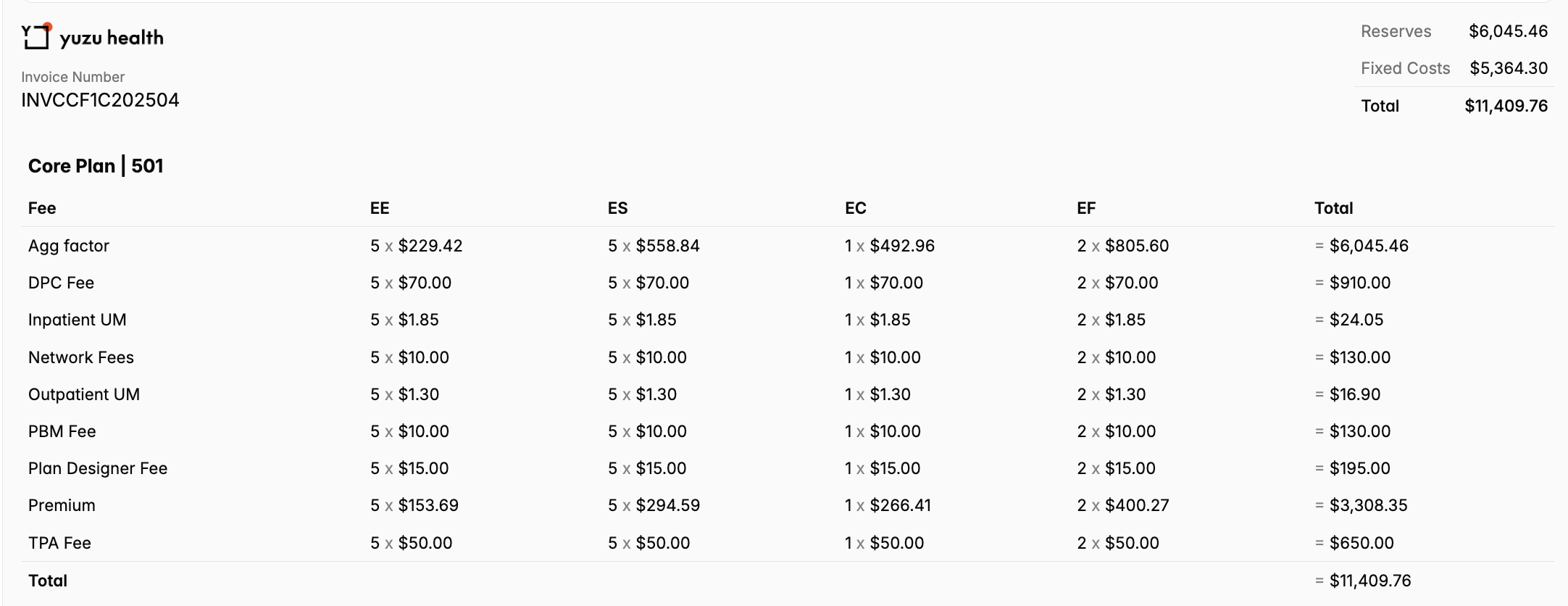Screen dimensions: 1568x606
Task: Select the PBM Fee row label
Action: (x=62, y=431)
